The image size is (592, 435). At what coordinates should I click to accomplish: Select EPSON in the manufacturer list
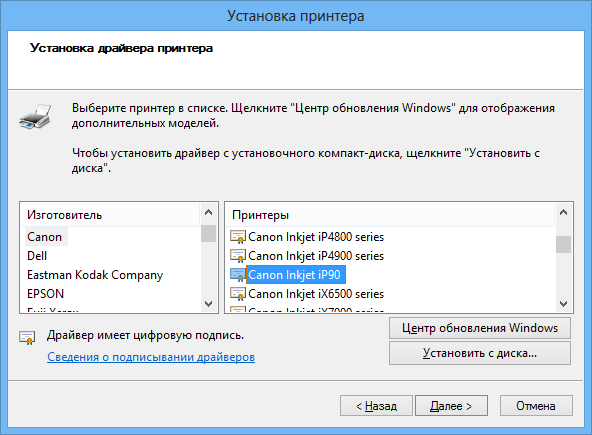coord(45,293)
